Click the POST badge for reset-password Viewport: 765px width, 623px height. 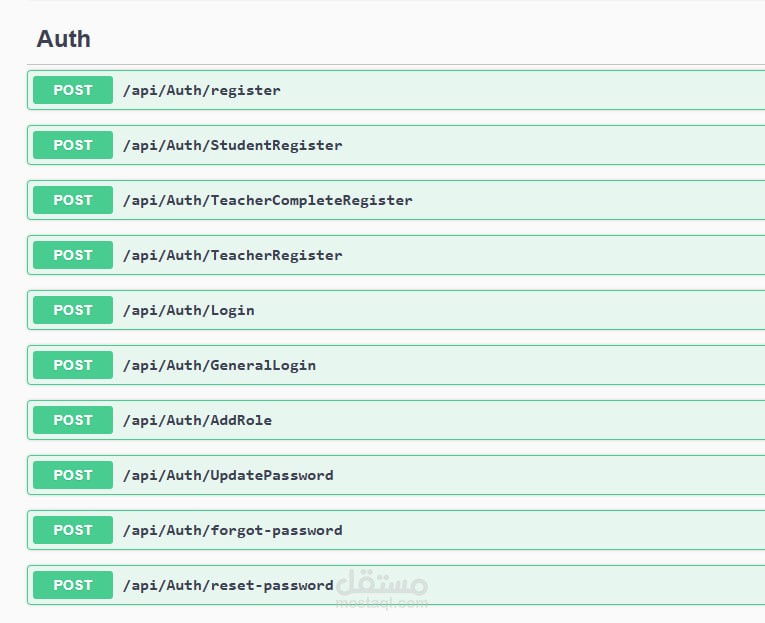click(x=73, y=585)
